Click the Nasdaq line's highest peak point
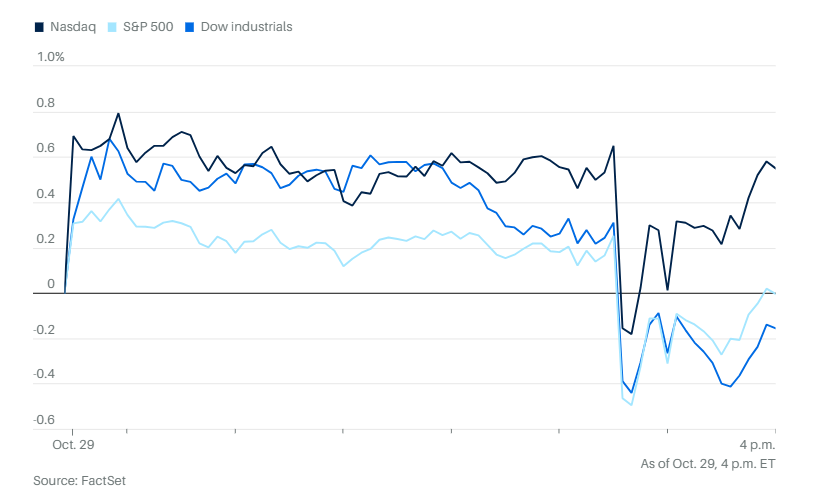The image size is (819, 495). click(118, 113)
